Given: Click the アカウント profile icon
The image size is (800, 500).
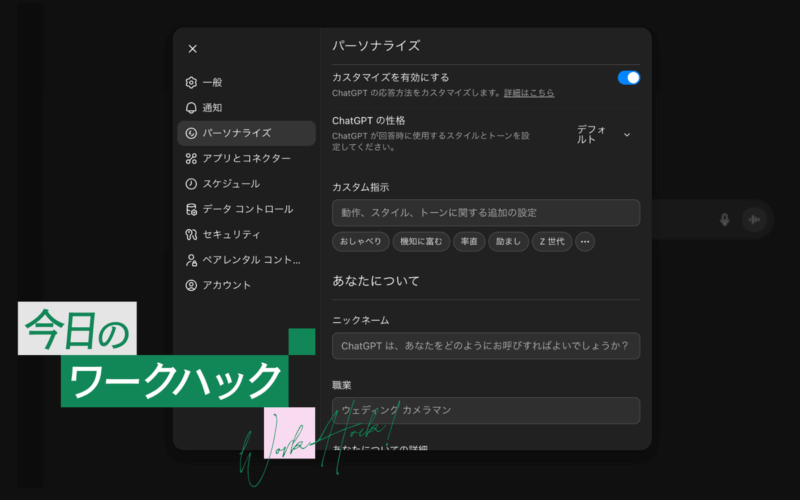Looking at the screenshot, I should point(191,285).
